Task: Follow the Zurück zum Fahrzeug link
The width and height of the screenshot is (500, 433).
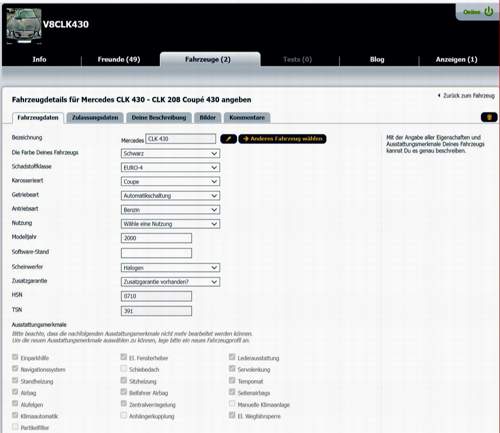Action: click(x=466, y=96)
